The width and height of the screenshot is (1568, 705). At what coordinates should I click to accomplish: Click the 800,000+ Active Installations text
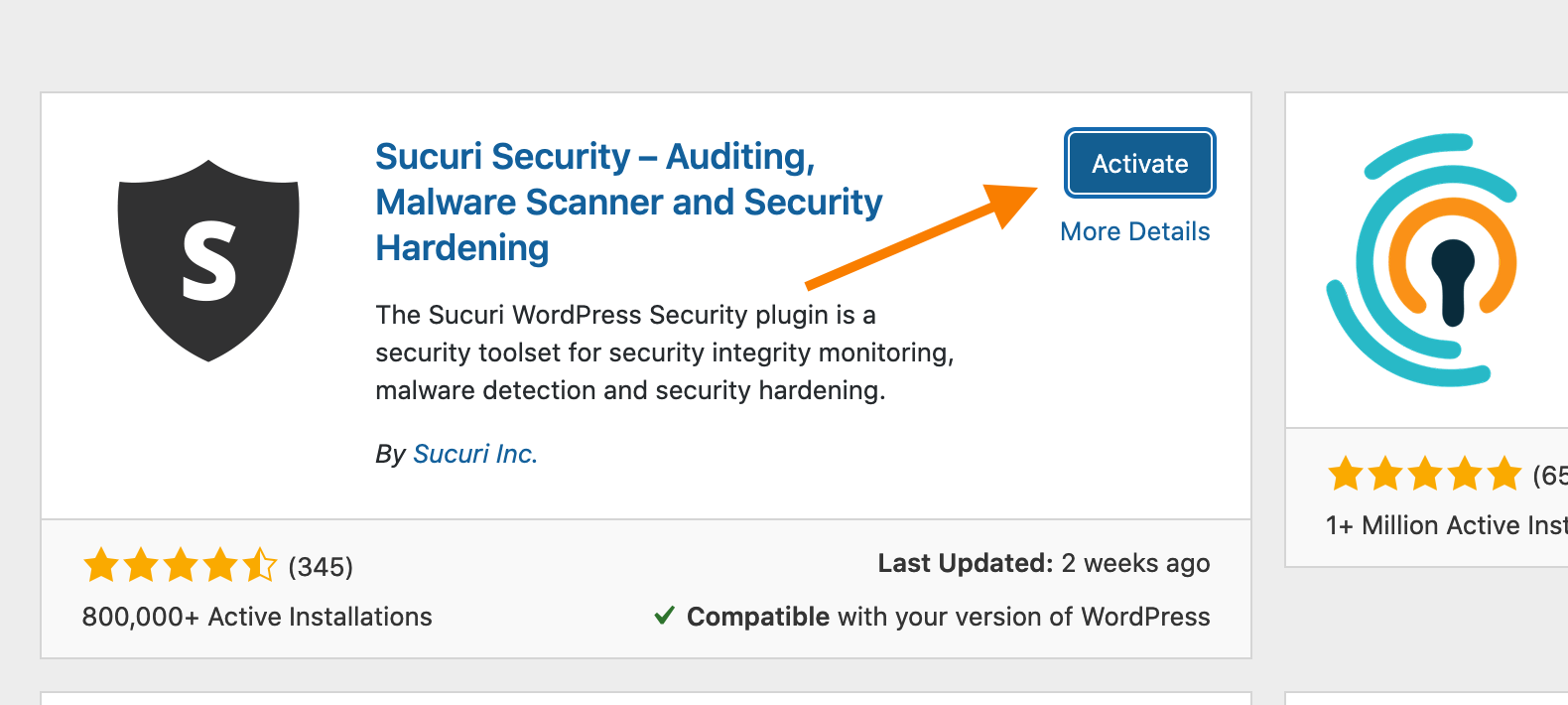coord(257,617)
